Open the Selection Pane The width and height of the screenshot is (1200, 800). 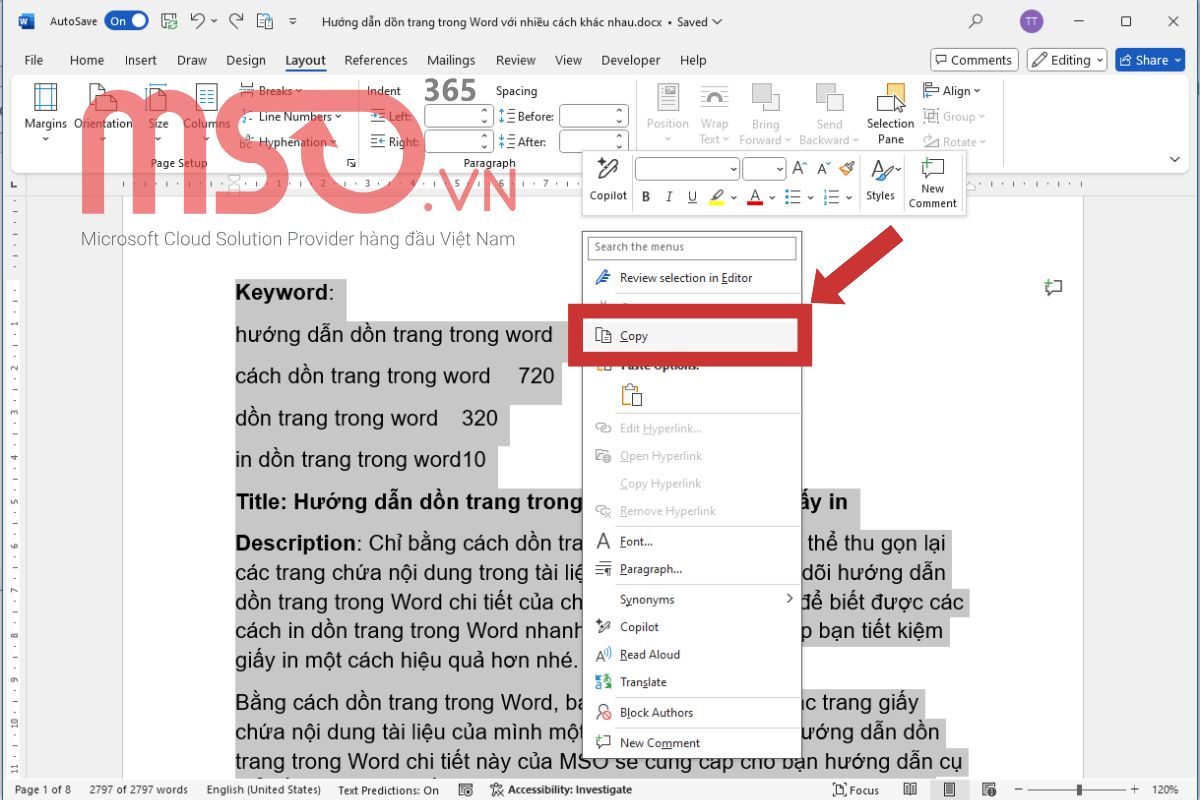click(890, 113)
